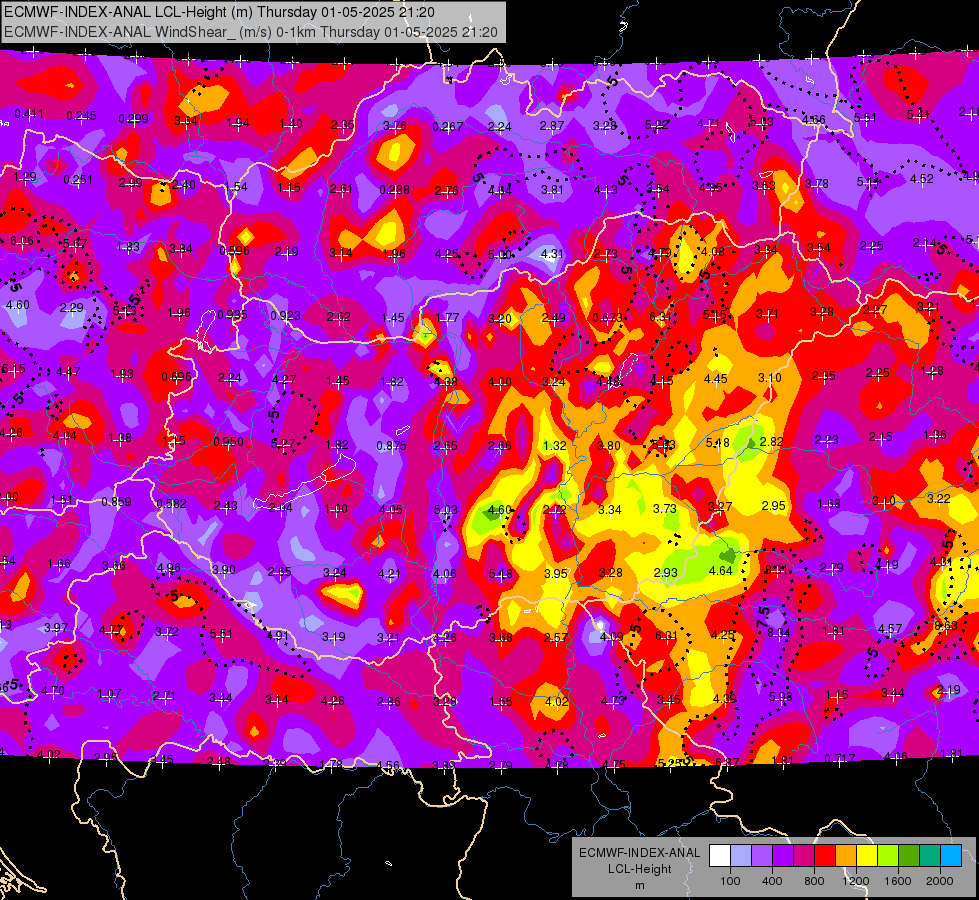The height and width of the screenshot is (900, 979).
Task: Click the 0.696 wind shear value
Action: (177, 377)
